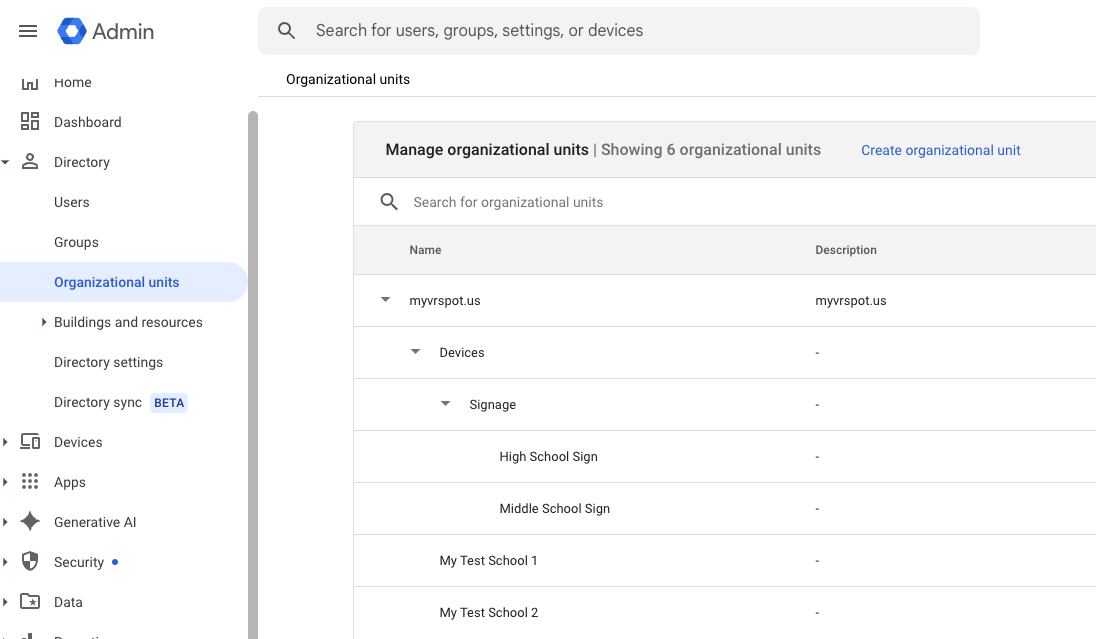Screen dimensions: 1096x639
Task: Expand Buildings and resources submenu
Action: pyautogui.click(x=44, y=322)
